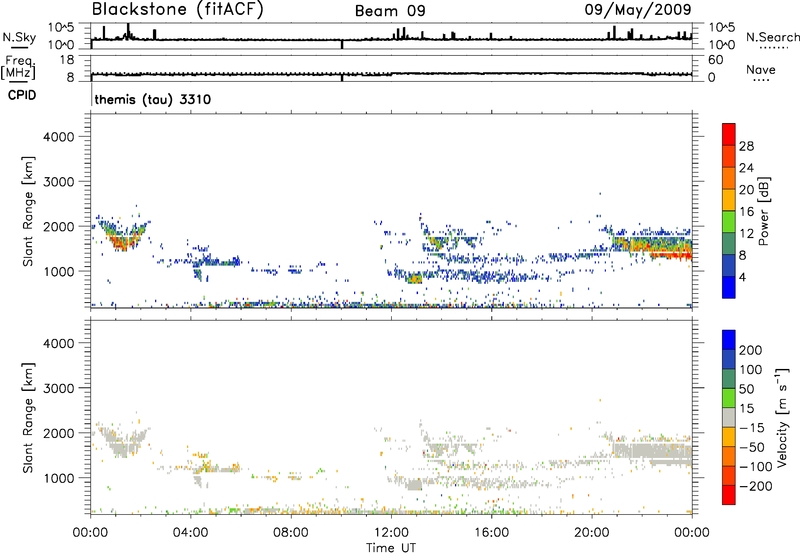Screen dimensions: 800x554
Task: Click the gray velocity band after 21:00 UT
Action: coord(652,451)
